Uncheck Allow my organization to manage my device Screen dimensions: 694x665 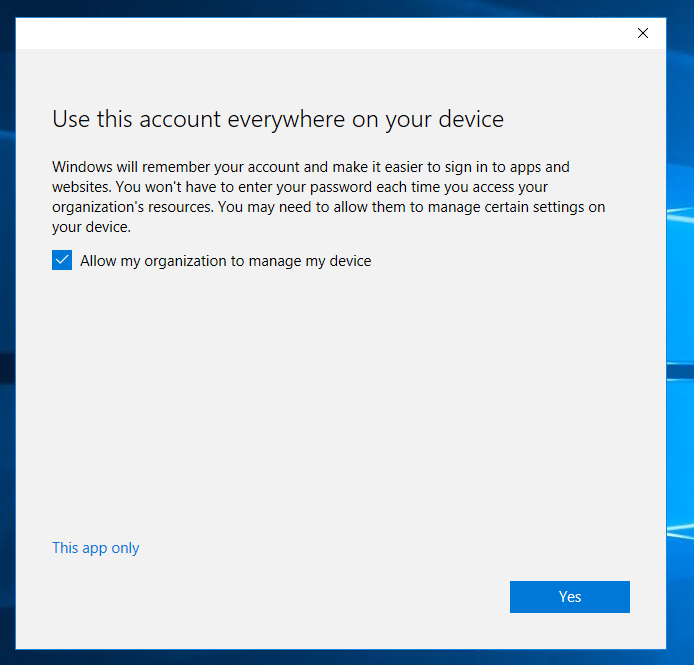62,260
